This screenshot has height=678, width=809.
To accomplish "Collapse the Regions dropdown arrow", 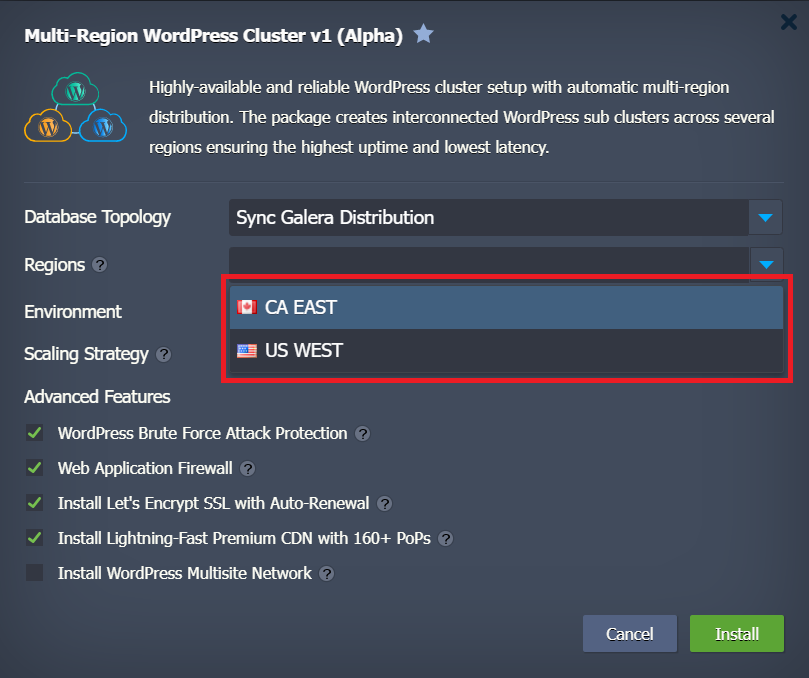I will (x=765, y=264).
